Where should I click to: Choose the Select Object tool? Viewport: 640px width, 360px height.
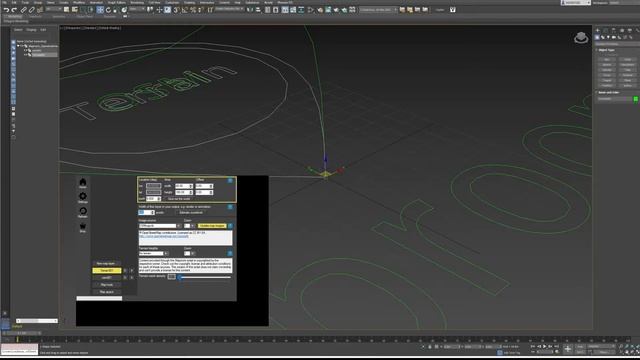coord(66,9)
